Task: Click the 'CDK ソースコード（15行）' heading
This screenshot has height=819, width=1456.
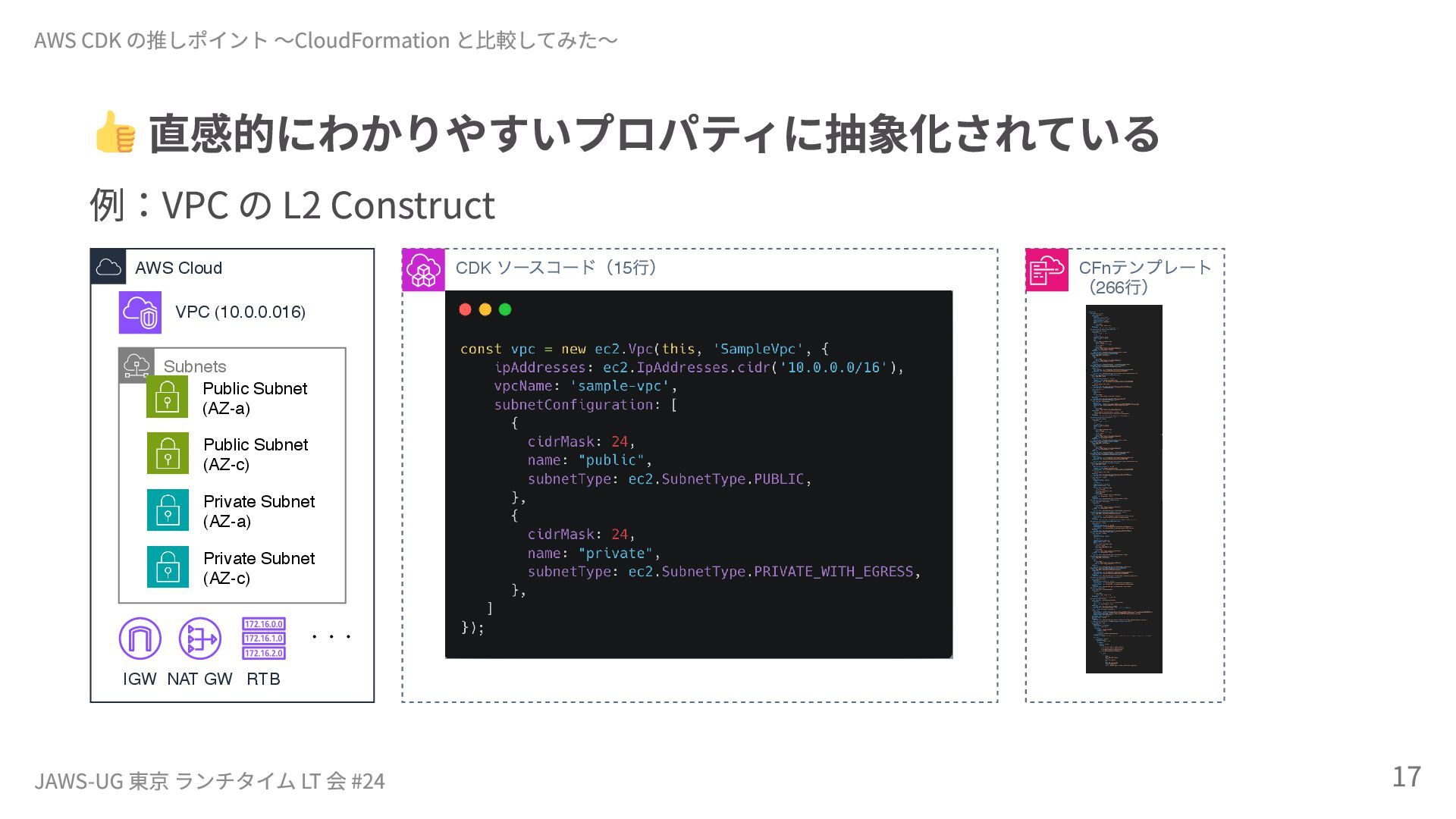Action: [x=560, y=267]
